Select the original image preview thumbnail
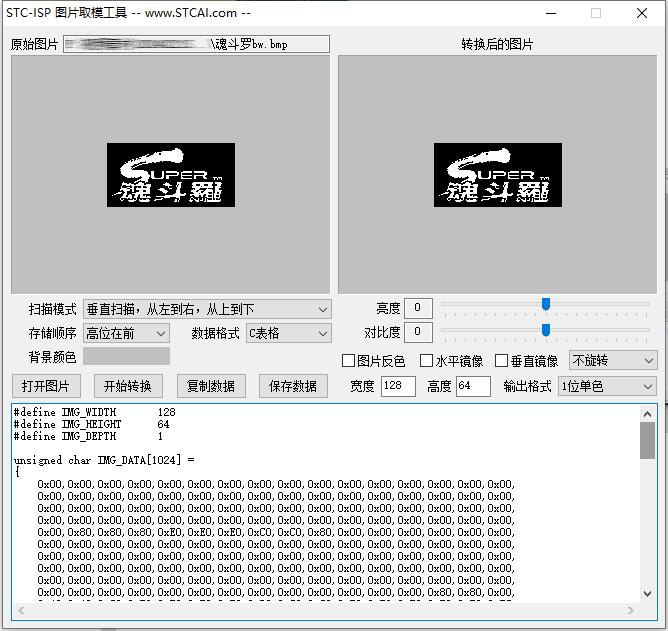 pyautogui.click(x=171, y=175)
